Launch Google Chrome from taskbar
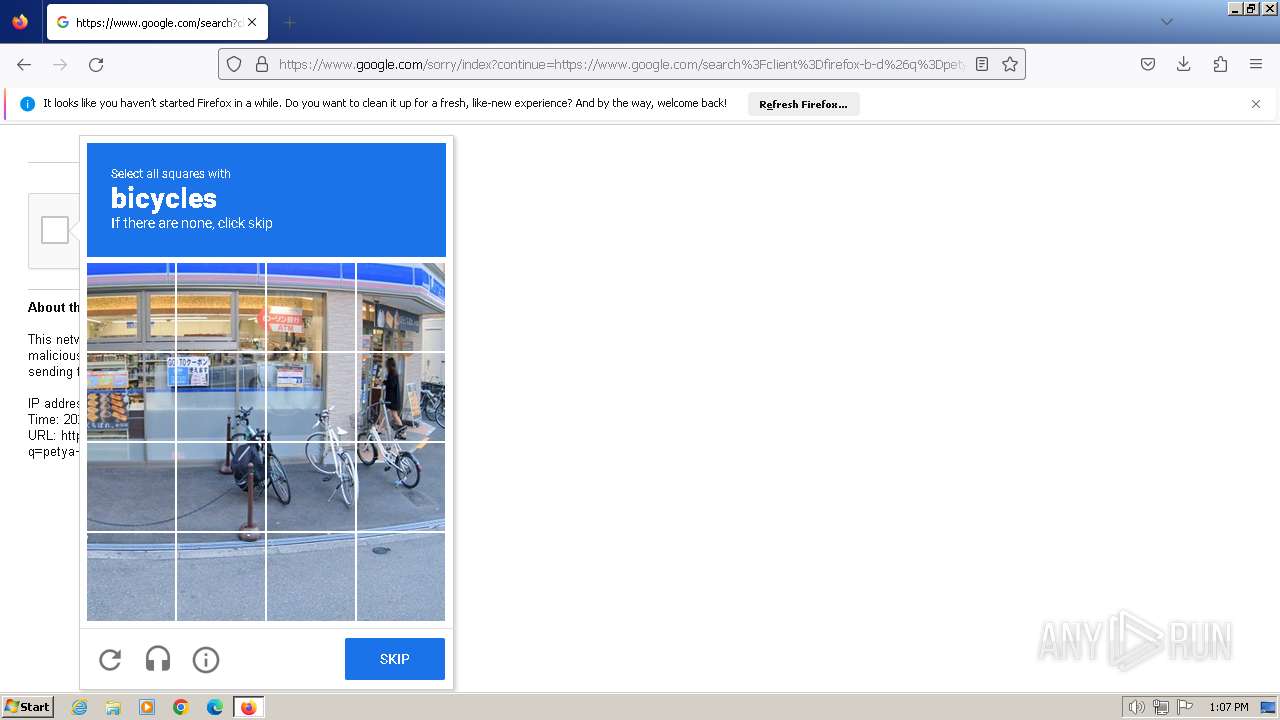This screenshot has height=720, width=1280. (x=181, y=707)
